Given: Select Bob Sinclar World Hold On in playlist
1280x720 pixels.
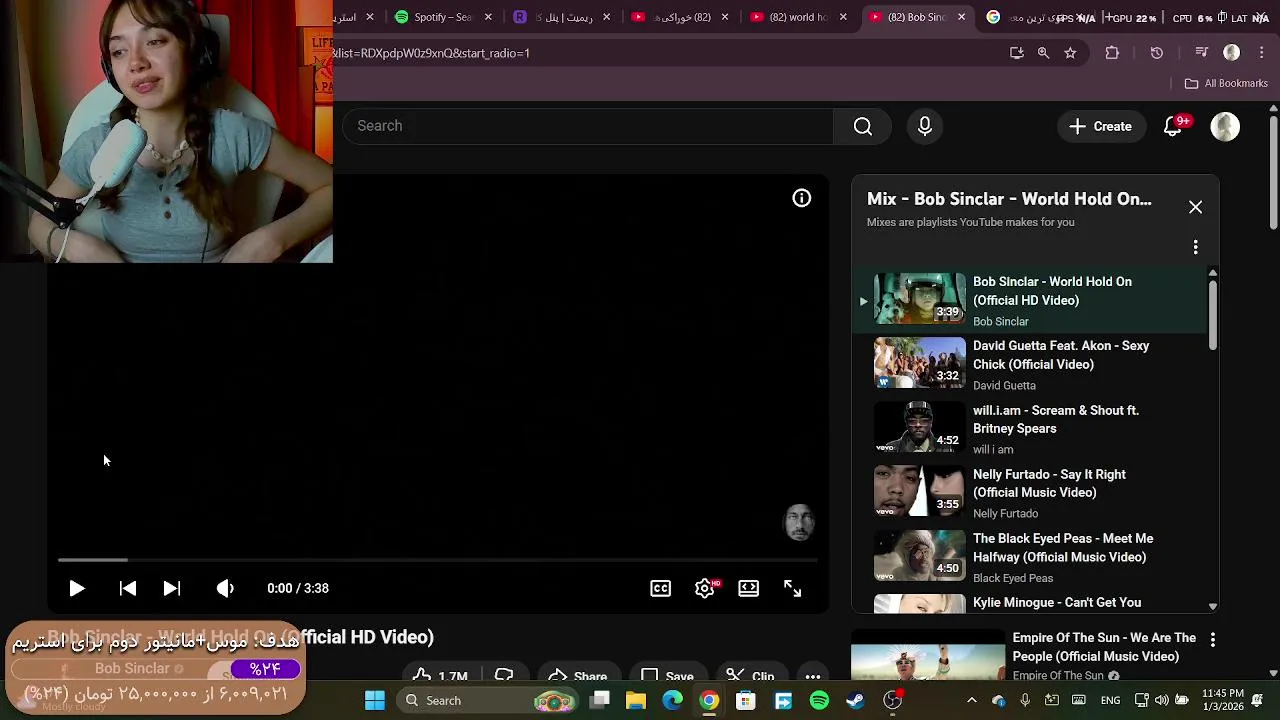Looking at the screenshot, I should point(1030,300).
